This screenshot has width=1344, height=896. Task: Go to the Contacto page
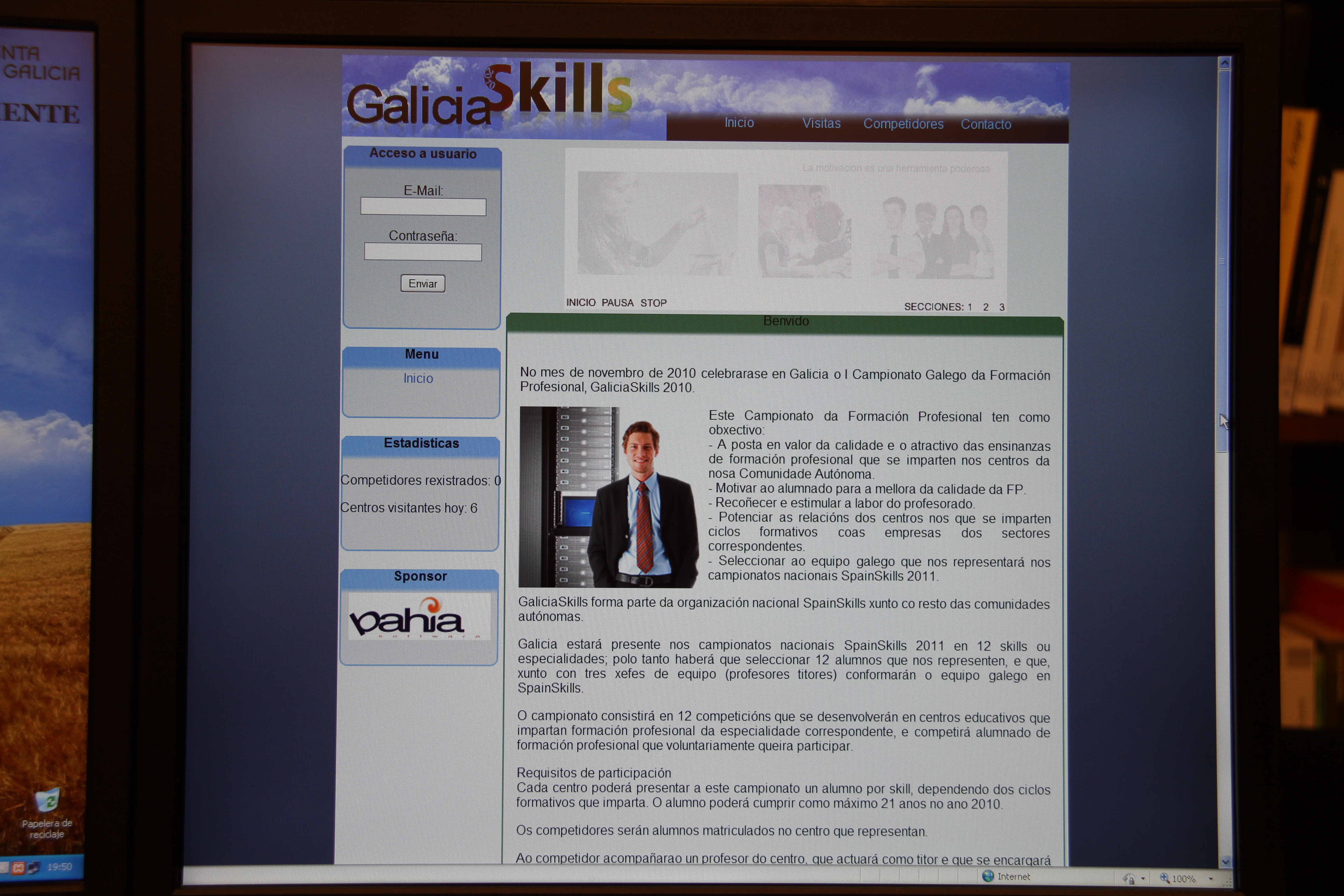[986, 124]
